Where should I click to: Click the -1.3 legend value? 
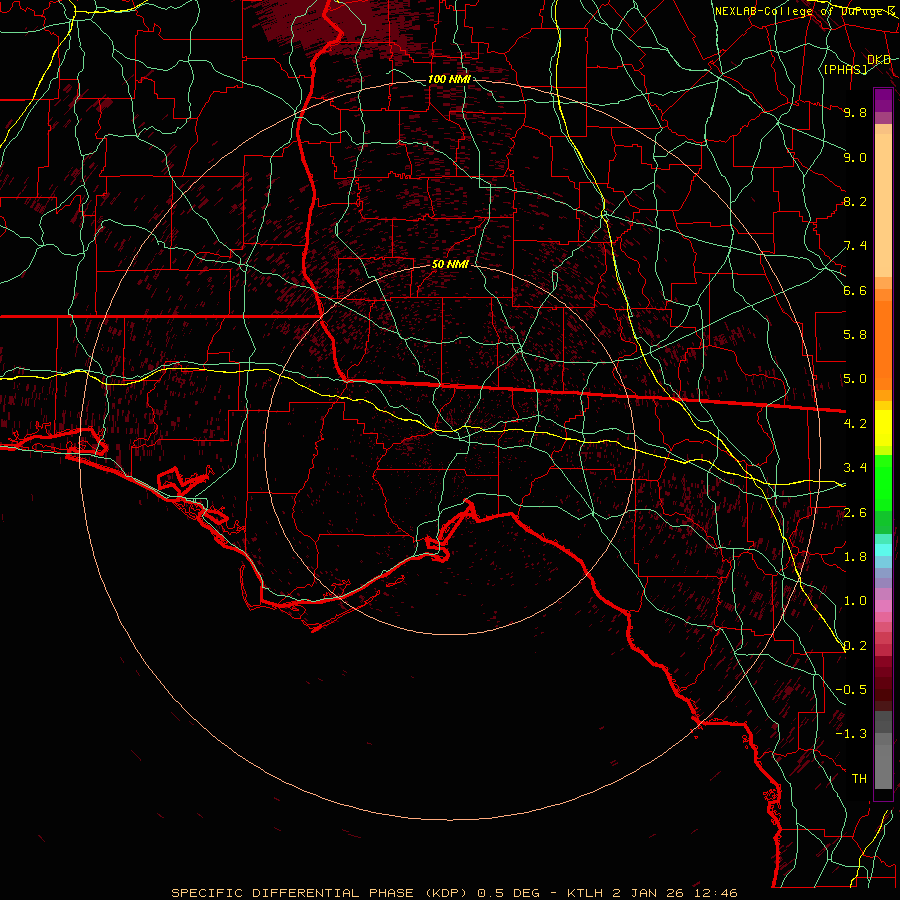pyautogui.click(x=851, y=734)
